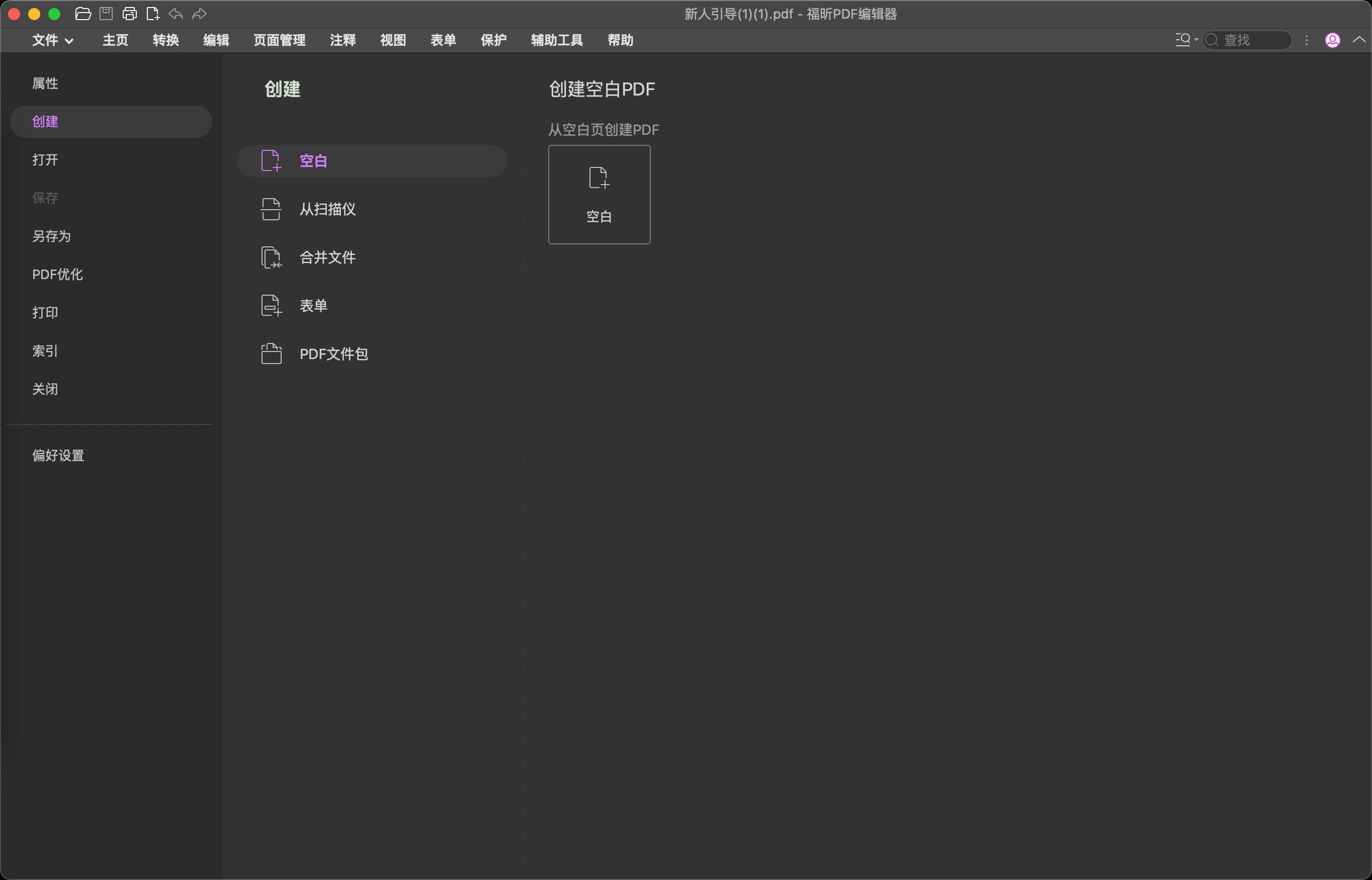
Task: Switch to the 注释 tab
Action: 342,40
